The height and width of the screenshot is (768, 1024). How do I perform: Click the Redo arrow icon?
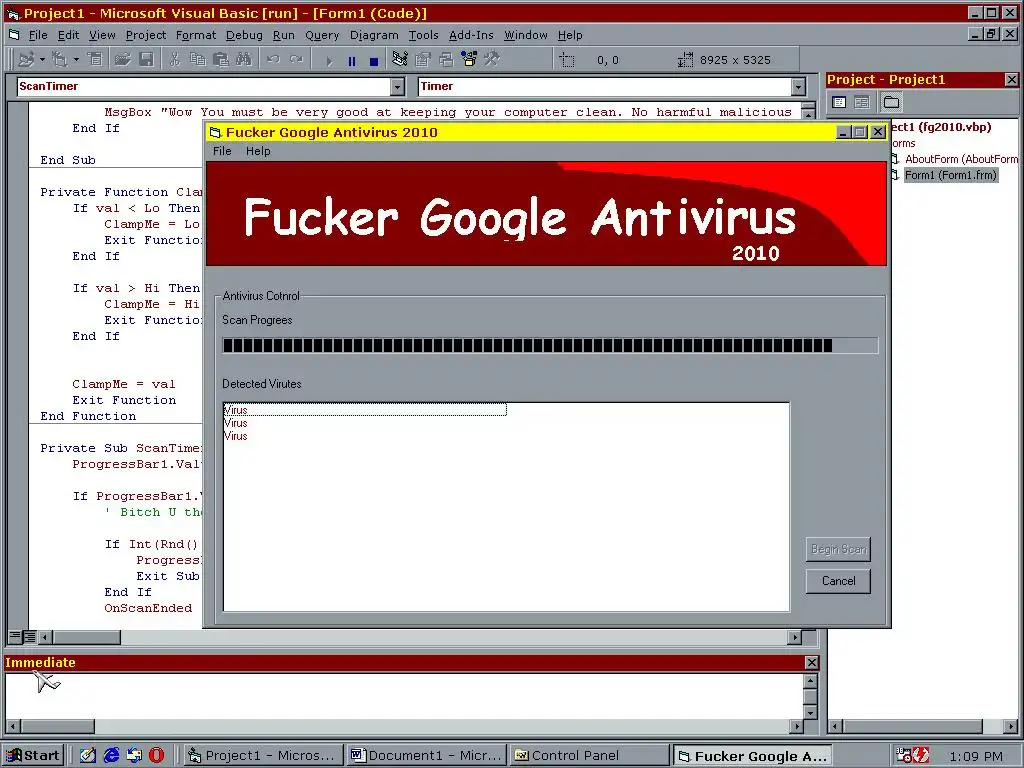click(x=296, y=60)
